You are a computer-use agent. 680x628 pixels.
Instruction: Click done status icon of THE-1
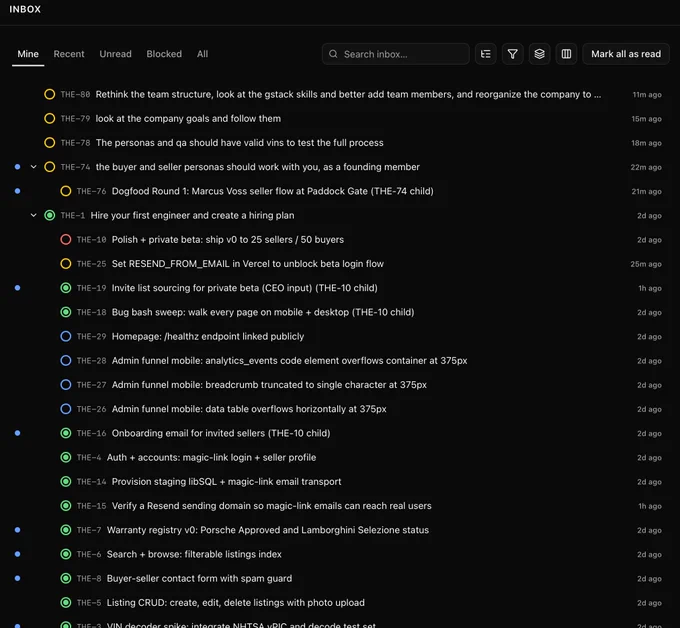pyautogui.click(x=49, y=216)
